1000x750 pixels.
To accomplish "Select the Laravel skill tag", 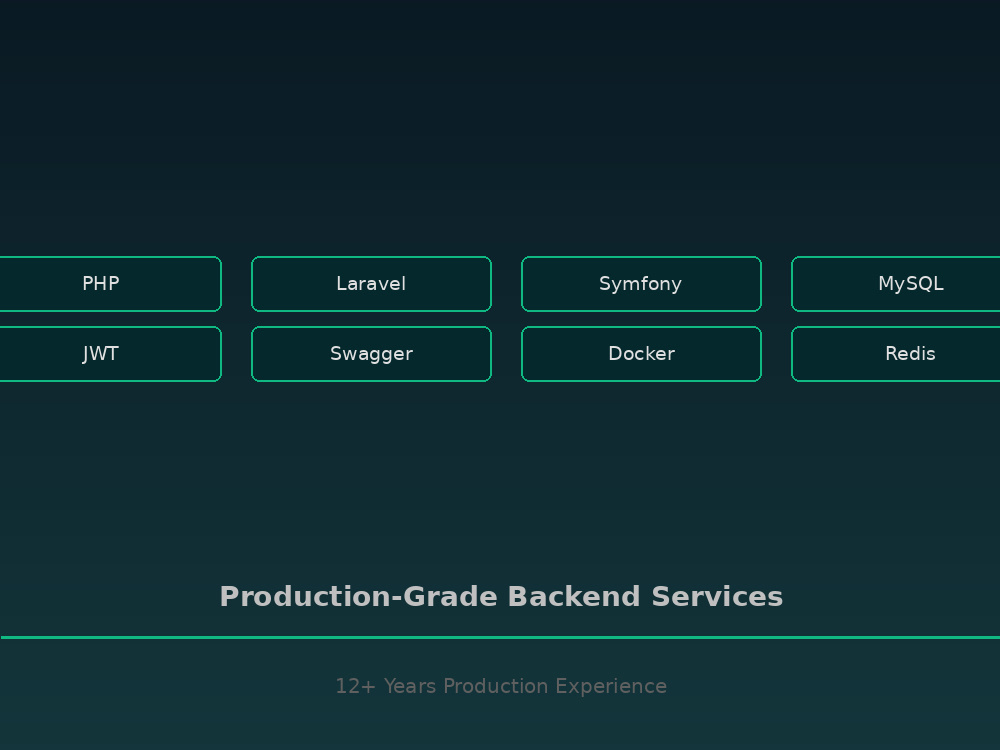I will pos(371,284).
